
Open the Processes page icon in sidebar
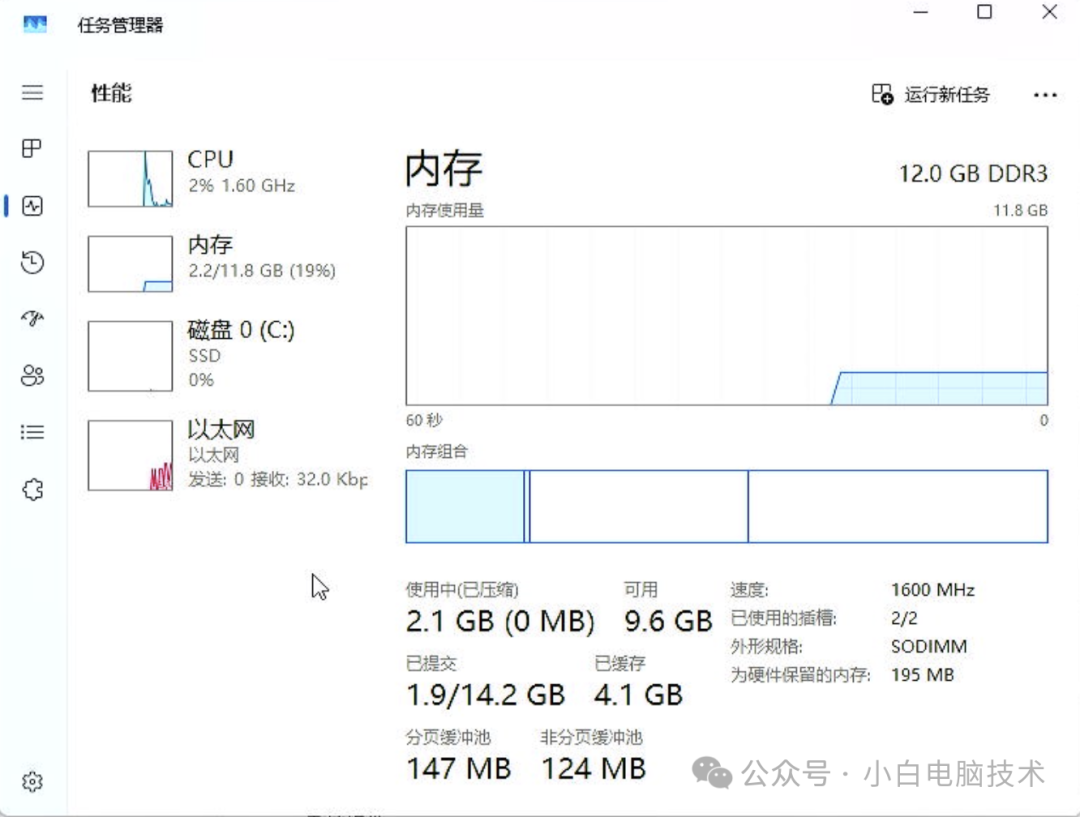(x=32, y=149)
